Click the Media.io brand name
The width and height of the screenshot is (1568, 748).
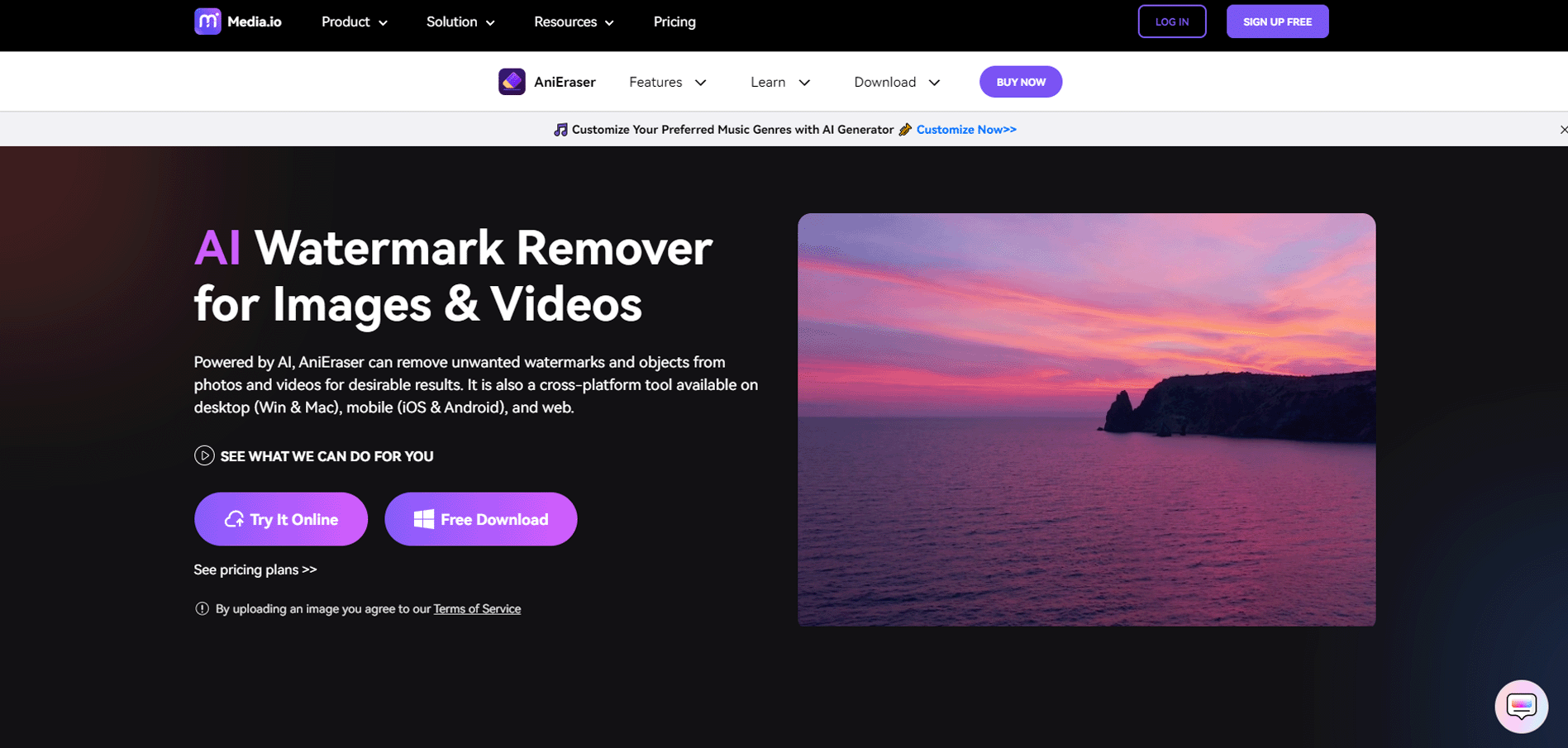click(255, 21)
